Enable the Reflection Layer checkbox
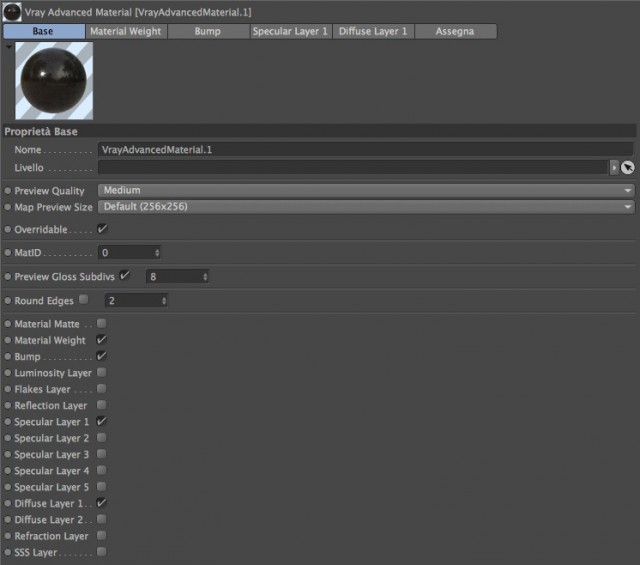This screenshot has width=640, height=565. [x=102, y=405]
